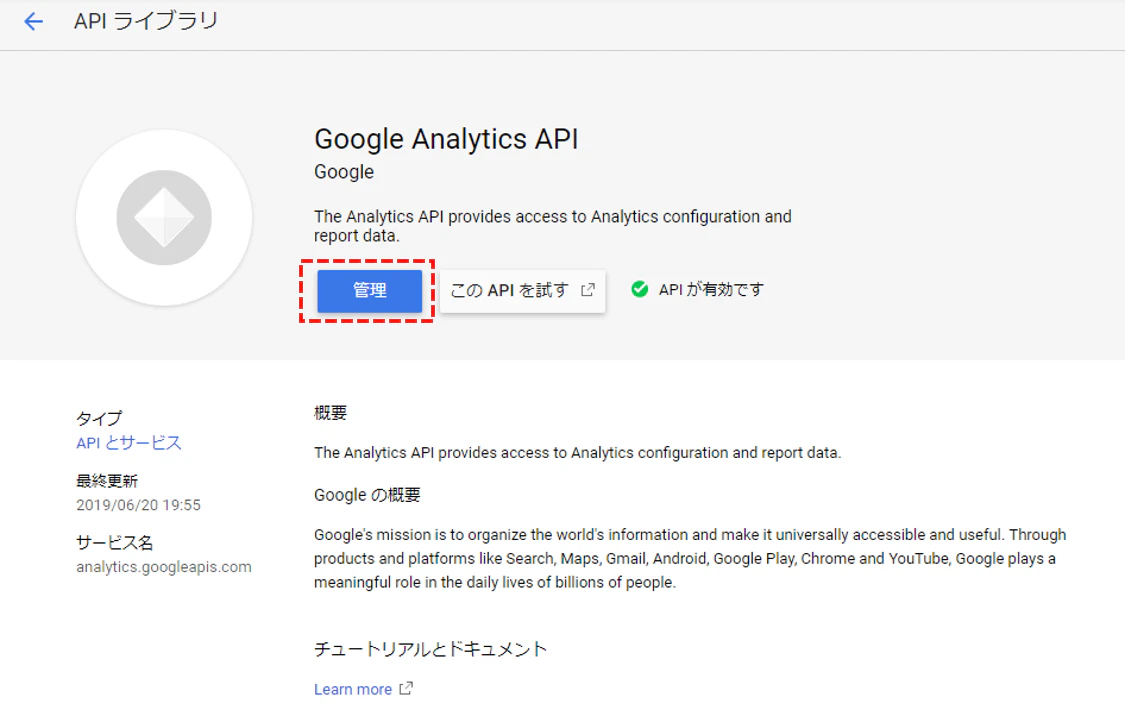
Task: Click the タイプ label
Action: click(99, 418)
